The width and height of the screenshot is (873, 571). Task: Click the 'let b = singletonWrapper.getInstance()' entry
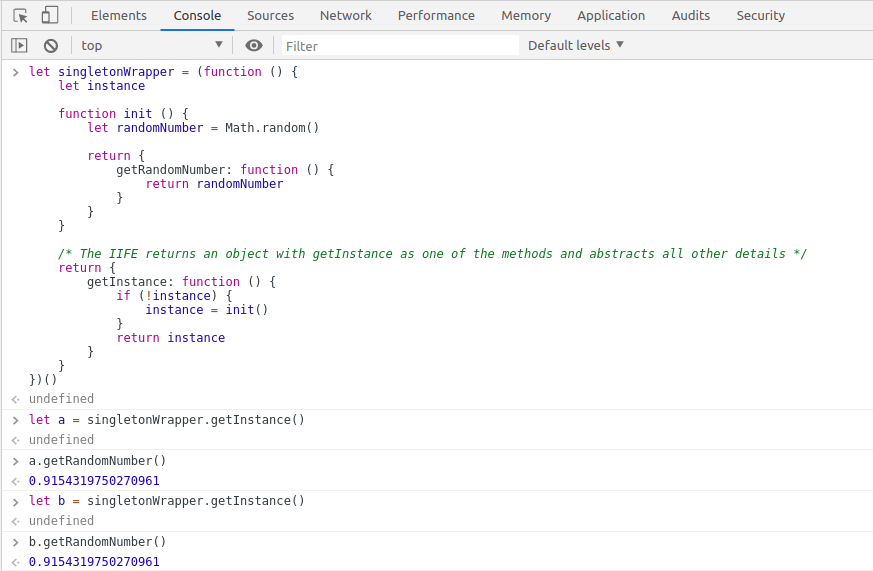tap(166, 501)
